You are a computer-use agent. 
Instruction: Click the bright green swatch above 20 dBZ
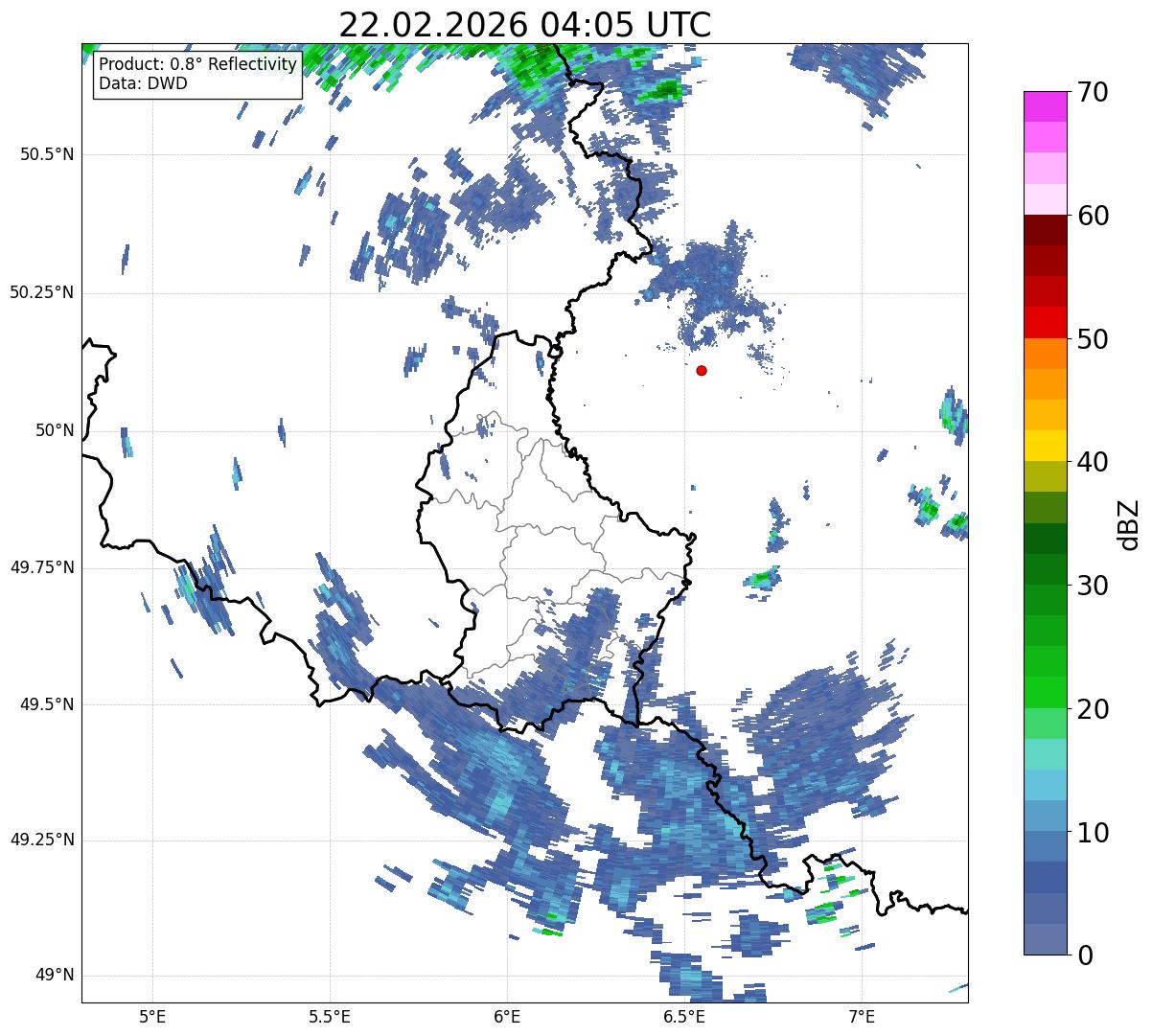point(1046,693)
